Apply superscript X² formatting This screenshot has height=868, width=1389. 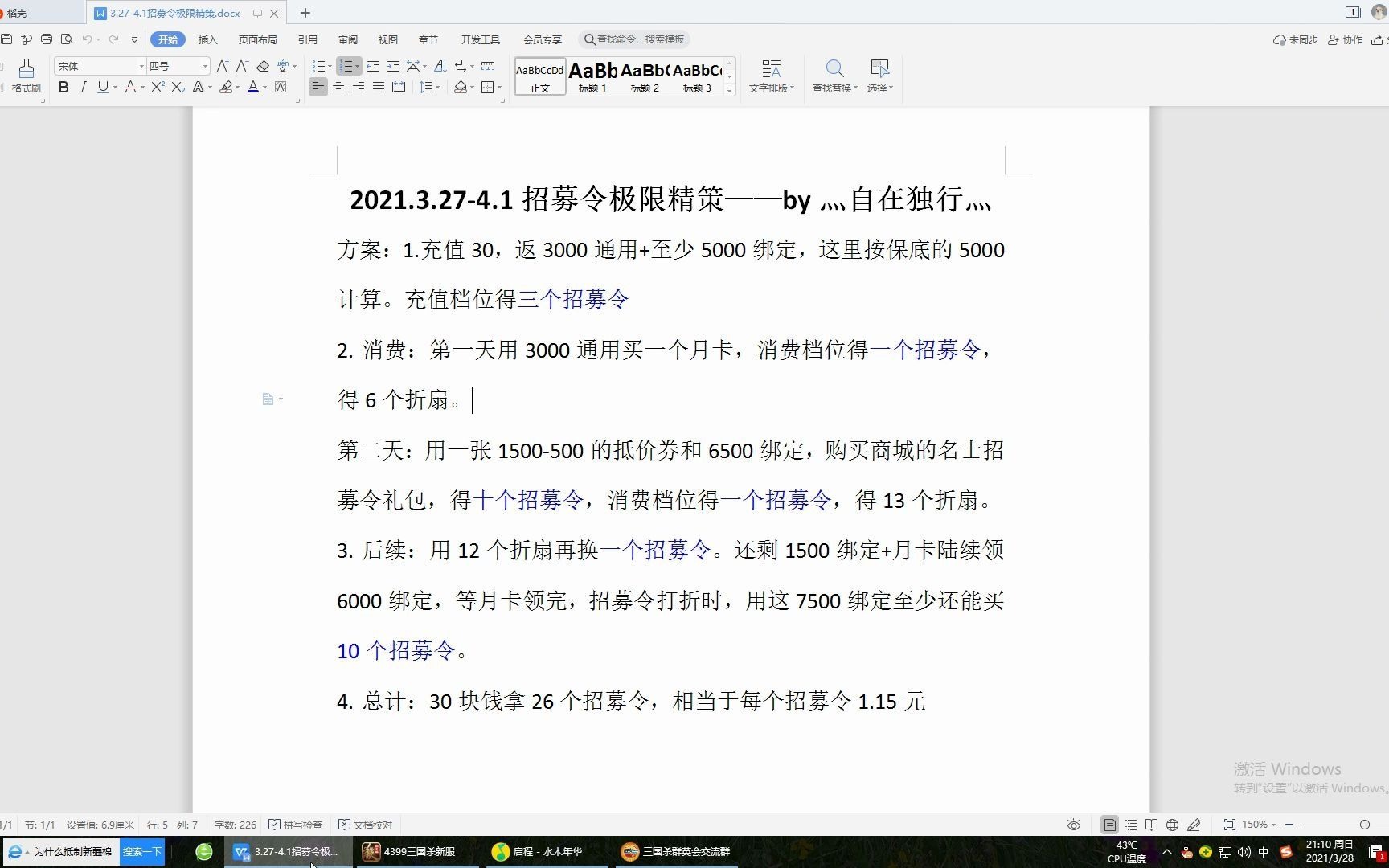158,88
